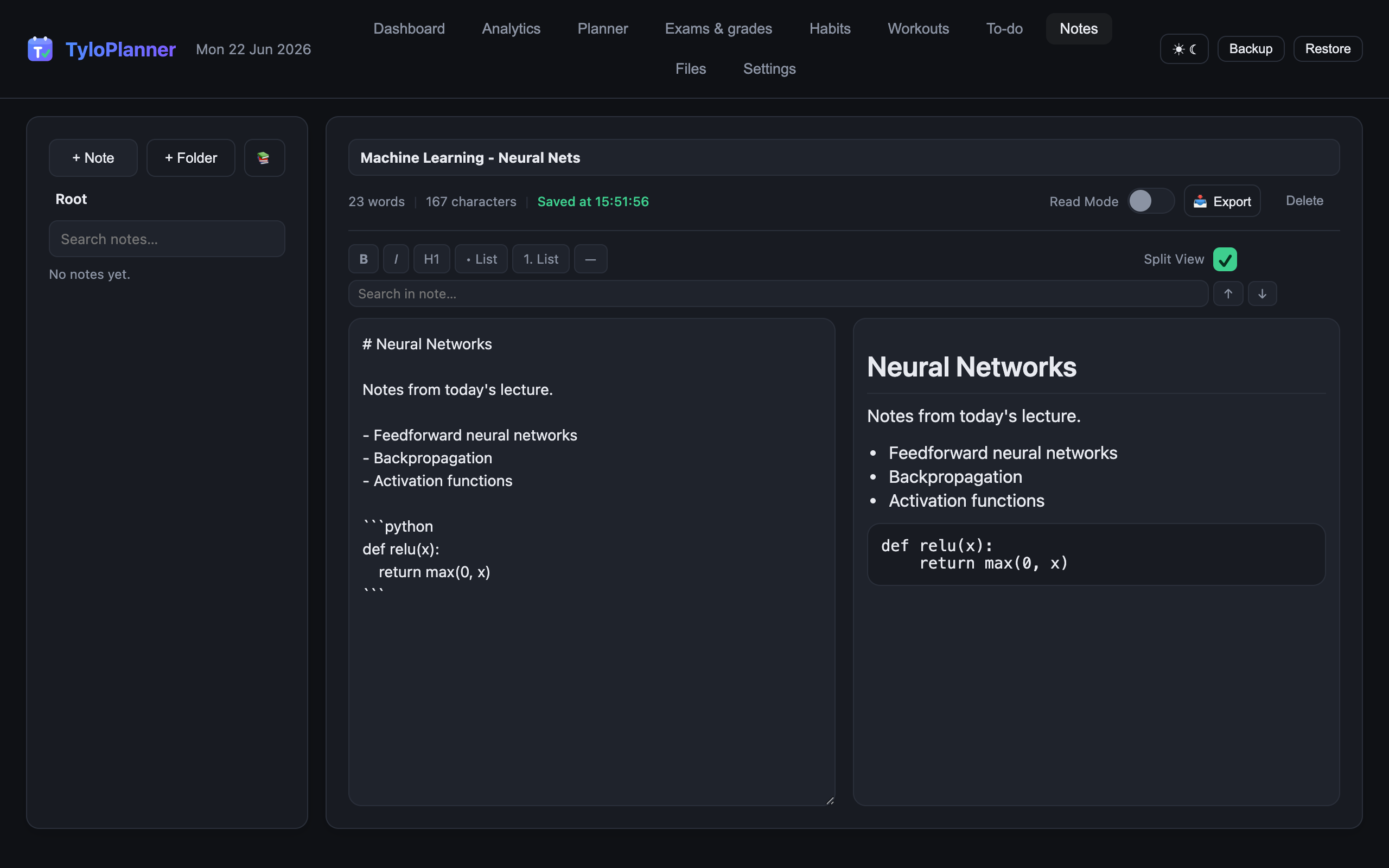Open the Dashboard tab
The width and height of the screenshot is (1389, 868).
(x=409, y=29)
